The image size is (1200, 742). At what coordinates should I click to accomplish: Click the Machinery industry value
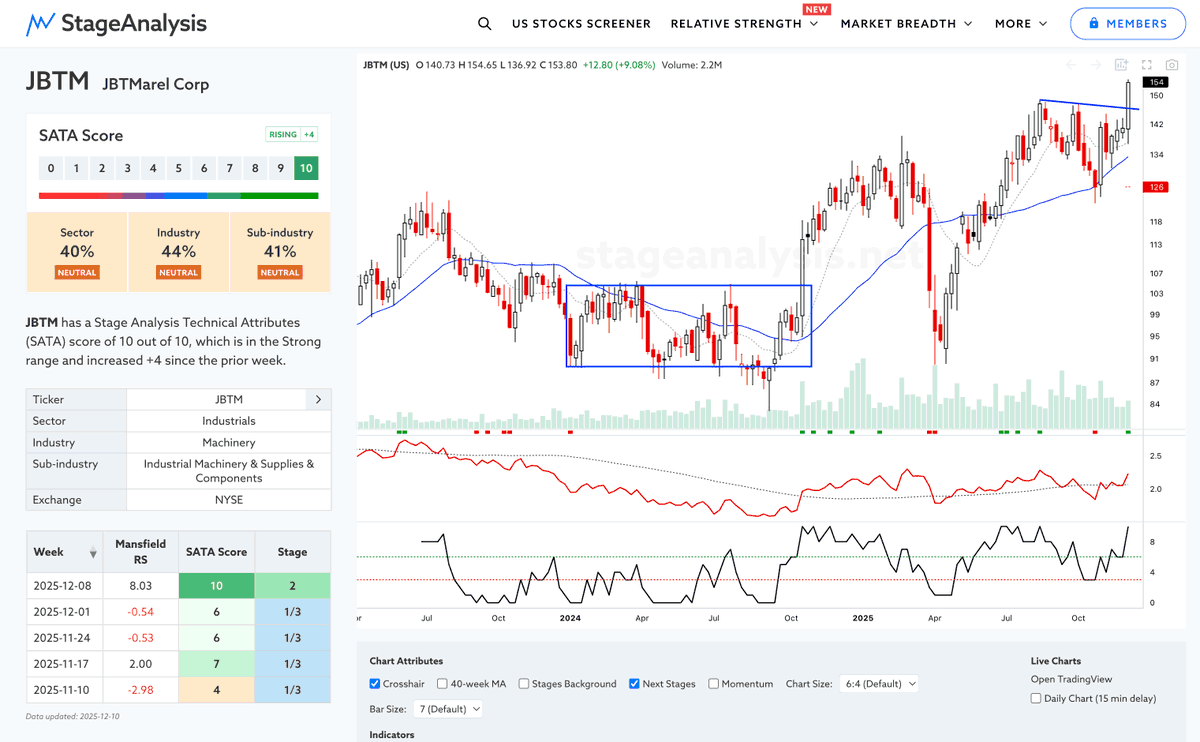point(229,442)
